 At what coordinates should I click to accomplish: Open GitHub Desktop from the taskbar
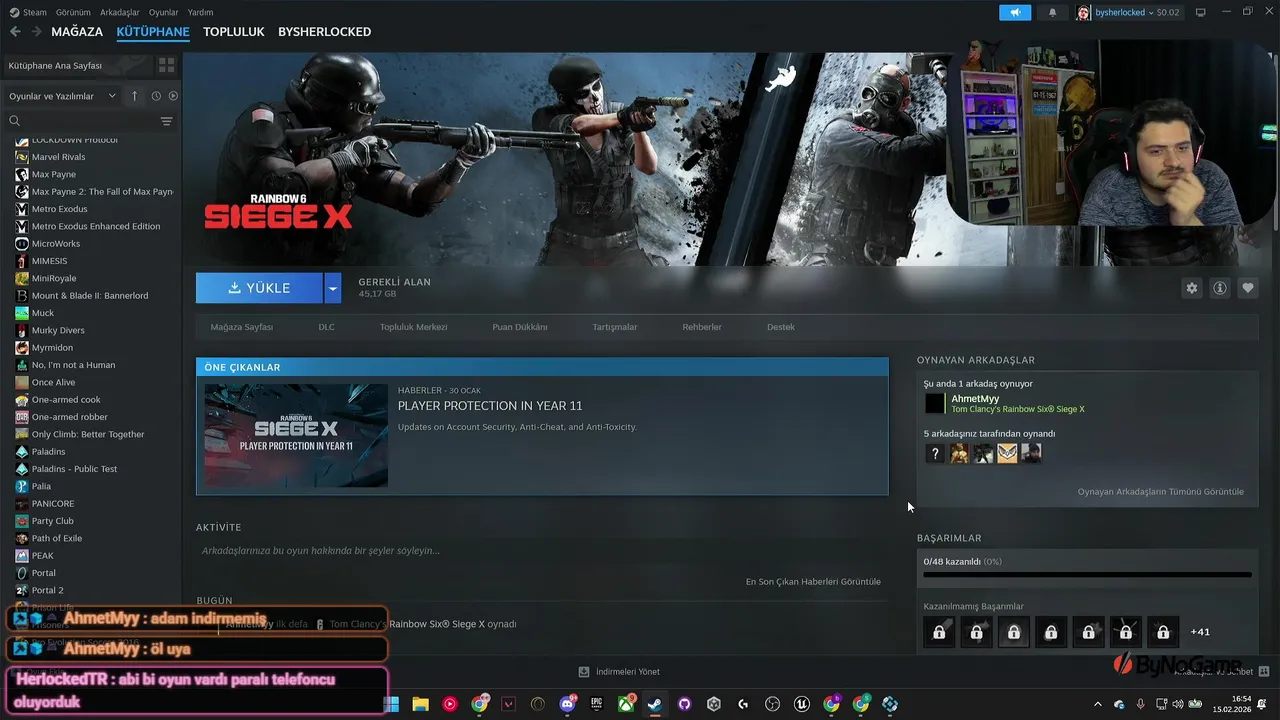(685, 704)
